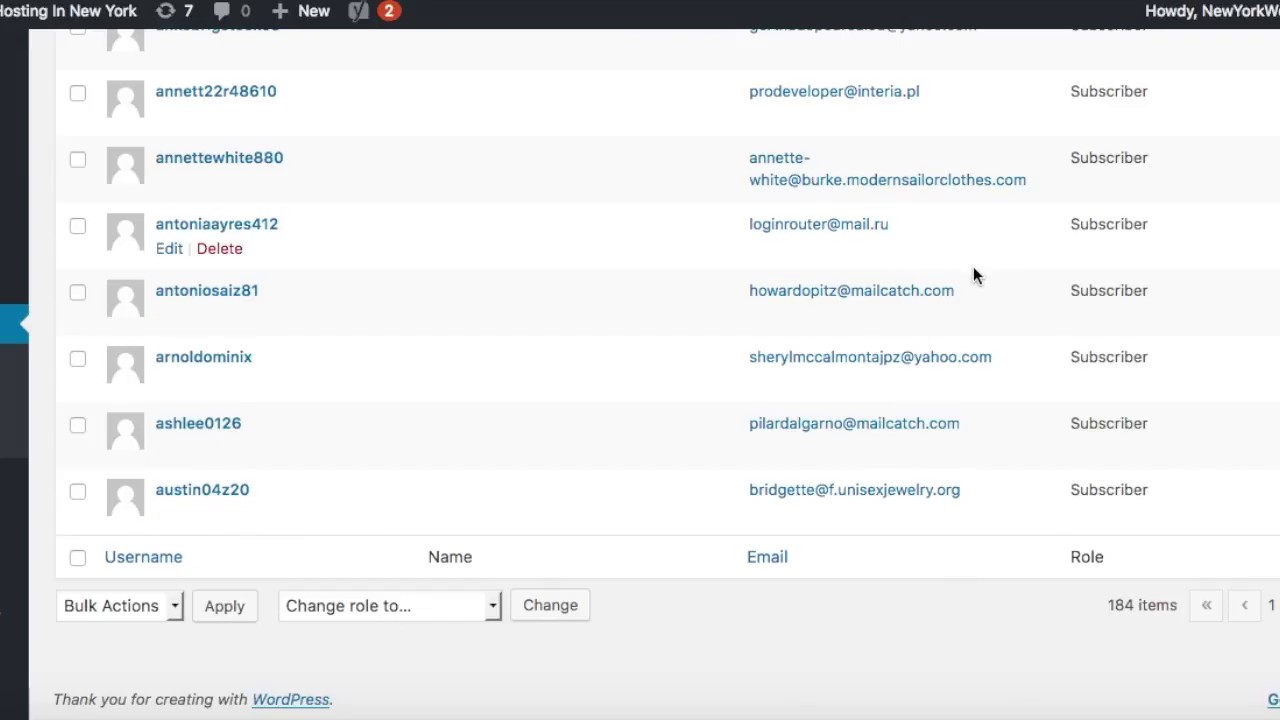Sort by Username footer column
The width and height of the screenshot is (1280, 720).
click(144, 557)
